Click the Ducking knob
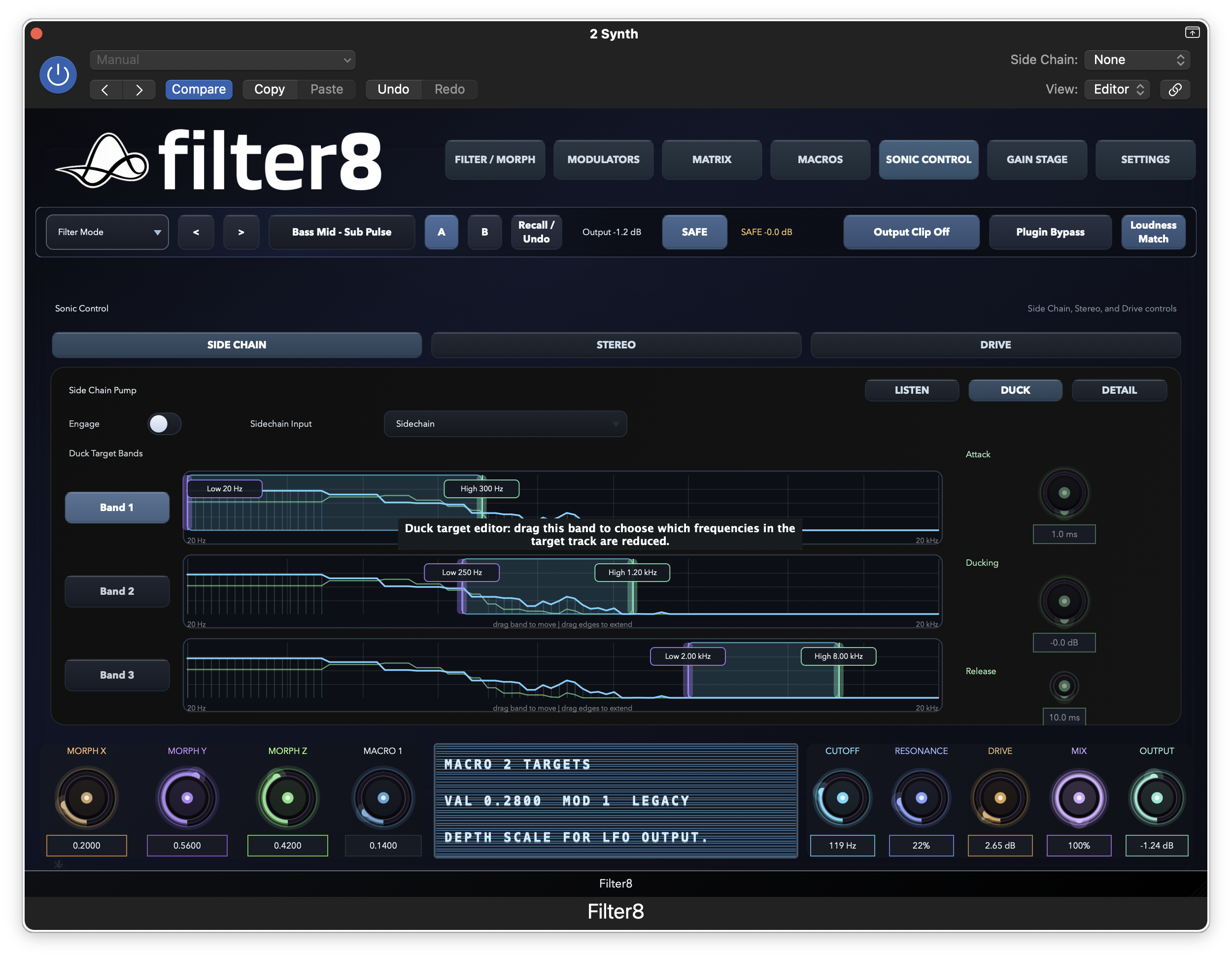The width and height of the screenshot is (1232, 959). coord(1064,601)
